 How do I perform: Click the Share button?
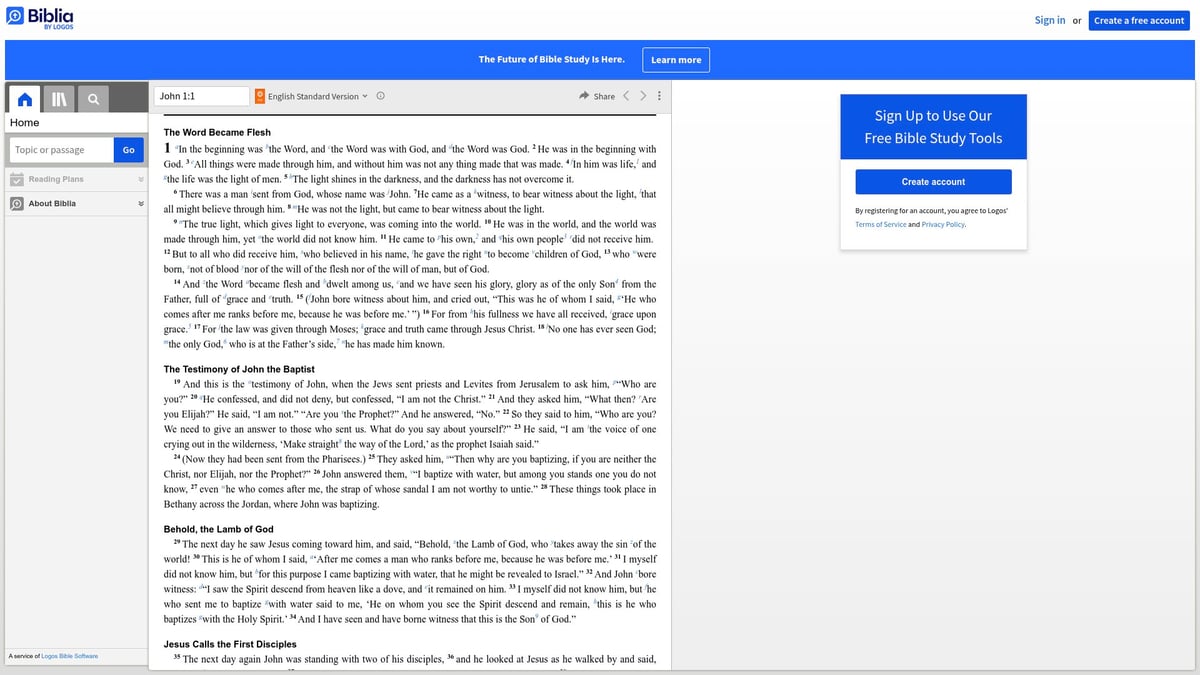[597, 96]
